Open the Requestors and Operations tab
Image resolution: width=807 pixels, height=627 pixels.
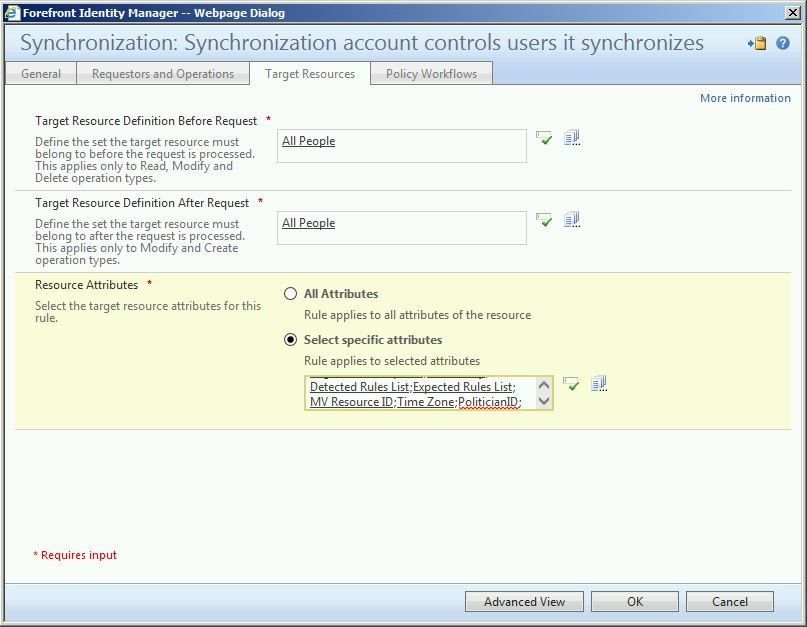tap(163, 74)
